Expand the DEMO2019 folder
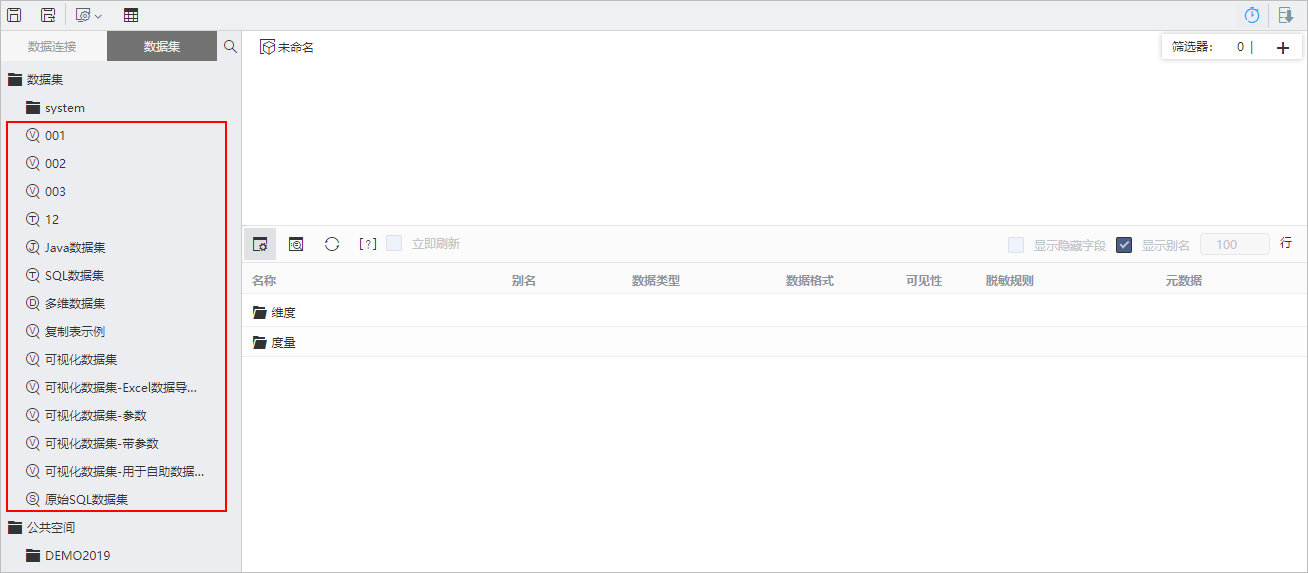The image size is (1308, 573). click(x=33, y=555)
